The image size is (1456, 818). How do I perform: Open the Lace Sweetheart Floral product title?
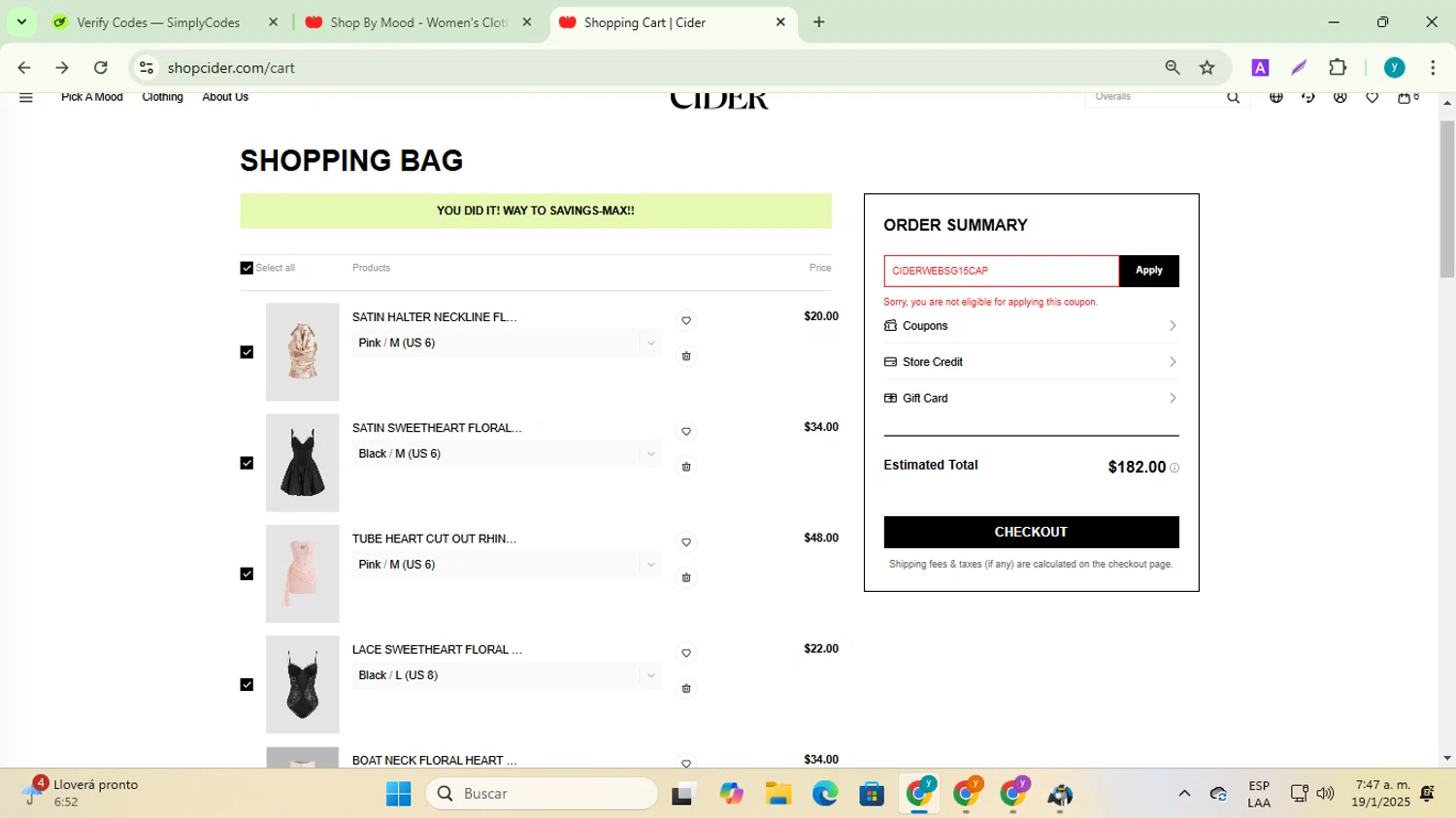pos(437,649)
